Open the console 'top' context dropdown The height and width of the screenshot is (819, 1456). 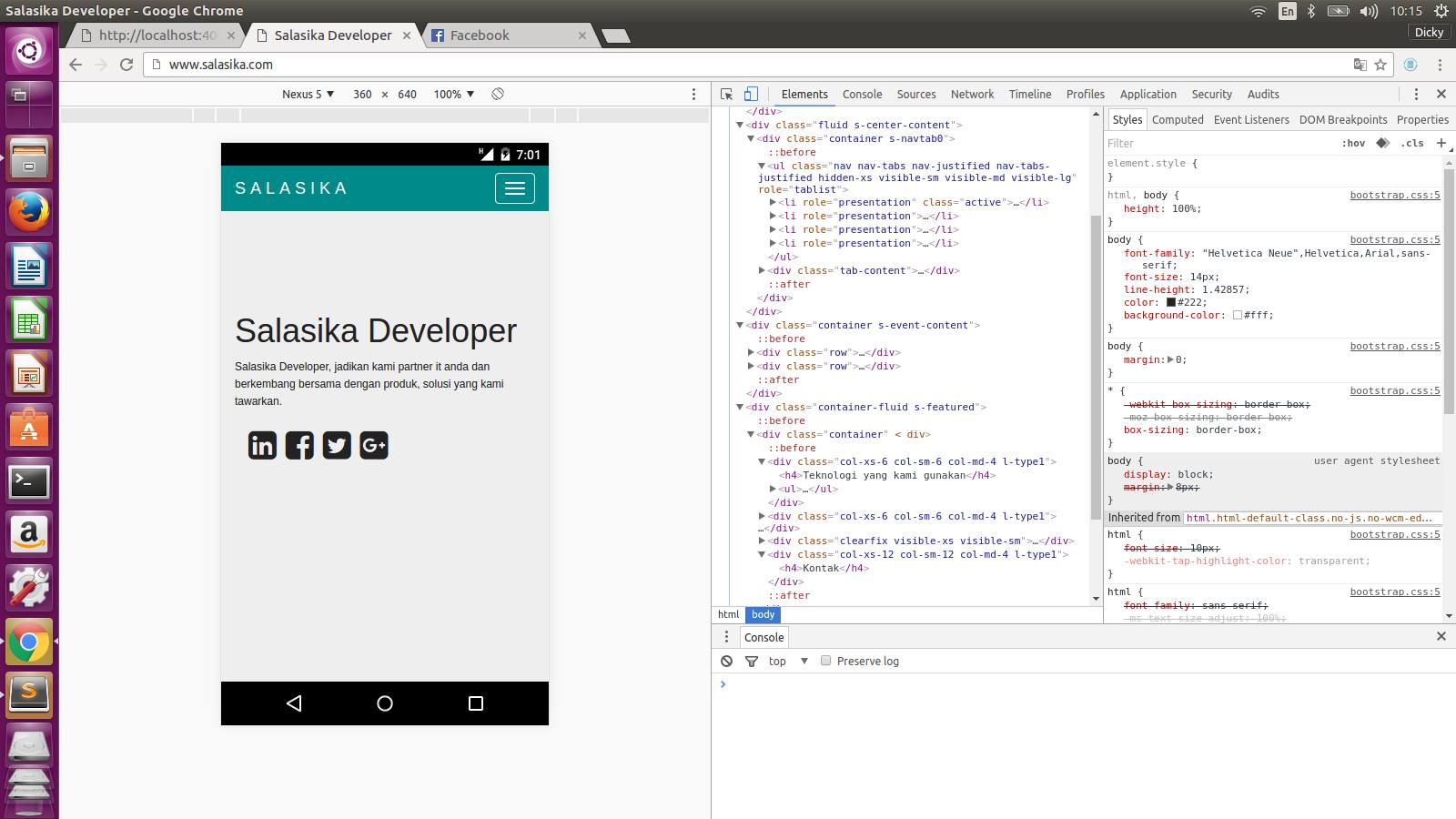tap(788, 661)
